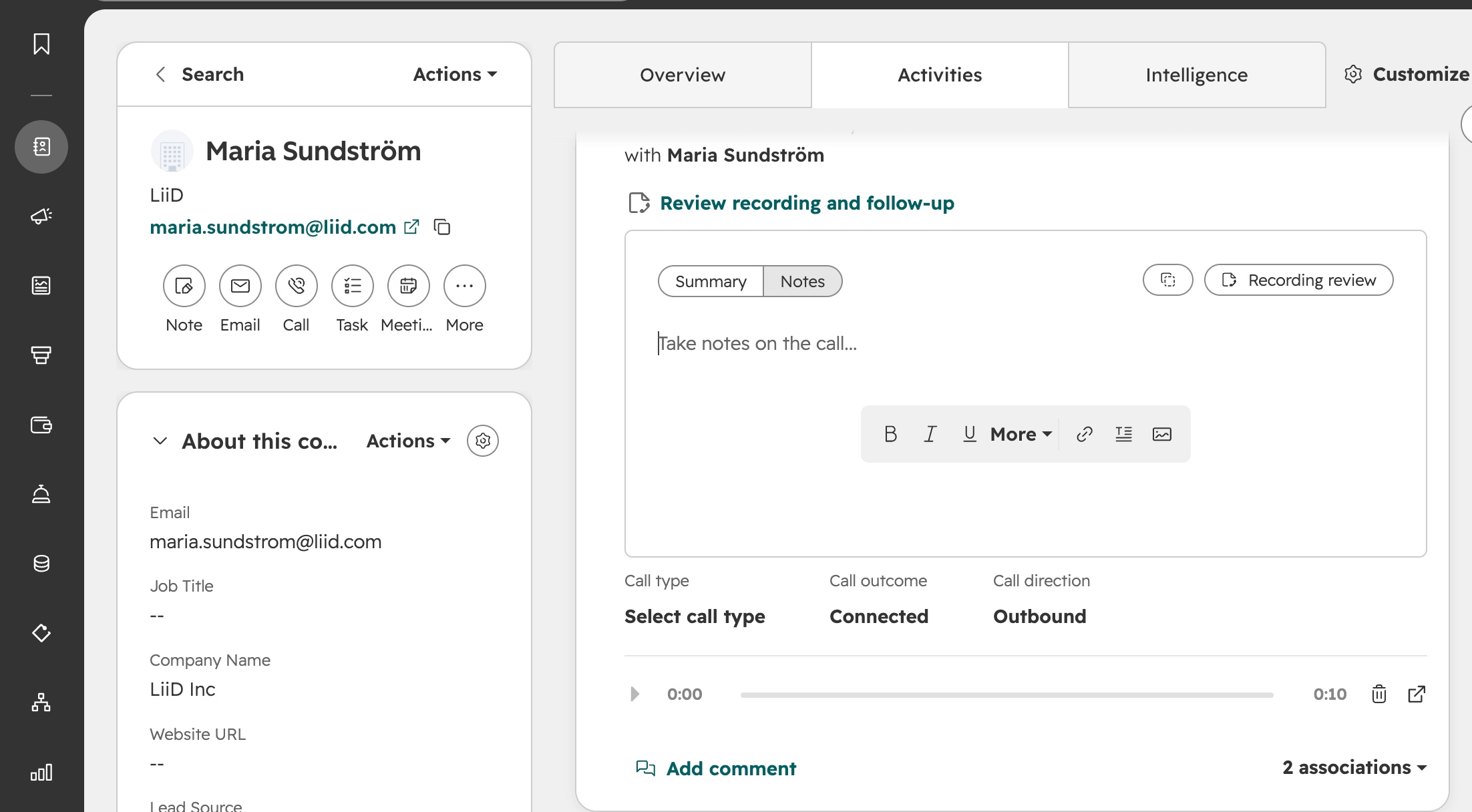Open the Content sidebar icon
This screenshot has width=1472, height=812.
click(x=41, y=285)
